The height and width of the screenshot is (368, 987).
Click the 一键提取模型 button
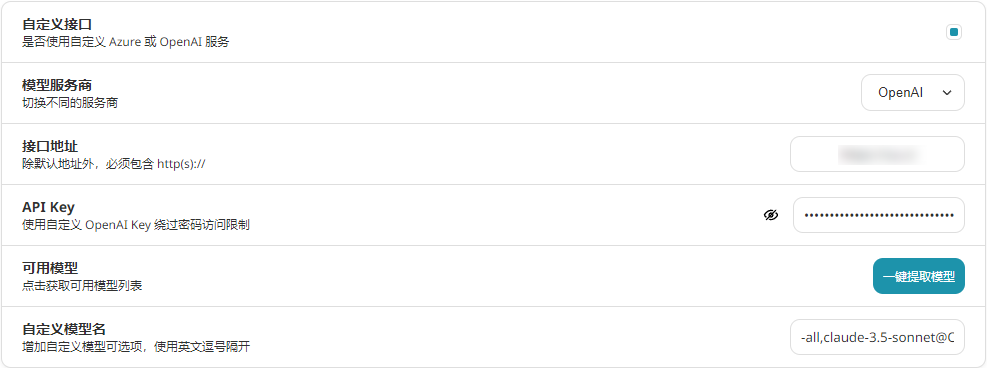point(918,276)
